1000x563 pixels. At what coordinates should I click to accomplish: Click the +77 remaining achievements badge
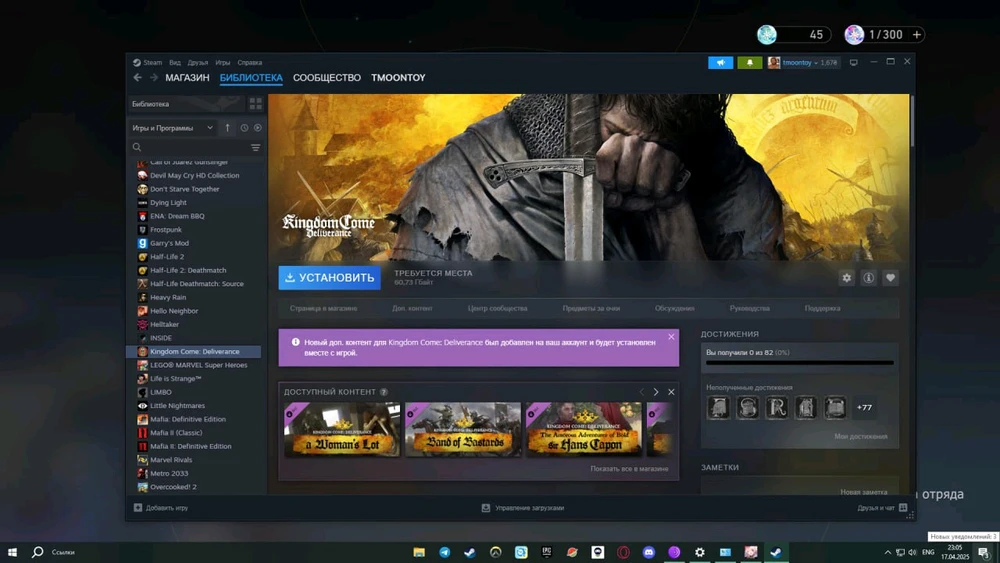(x=864, y=407)
